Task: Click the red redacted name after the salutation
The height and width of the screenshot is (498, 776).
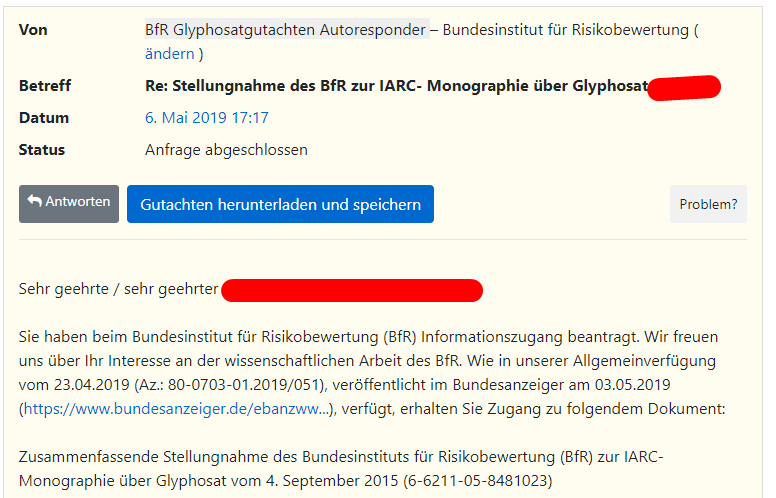Action: click(x=352, y=290)
